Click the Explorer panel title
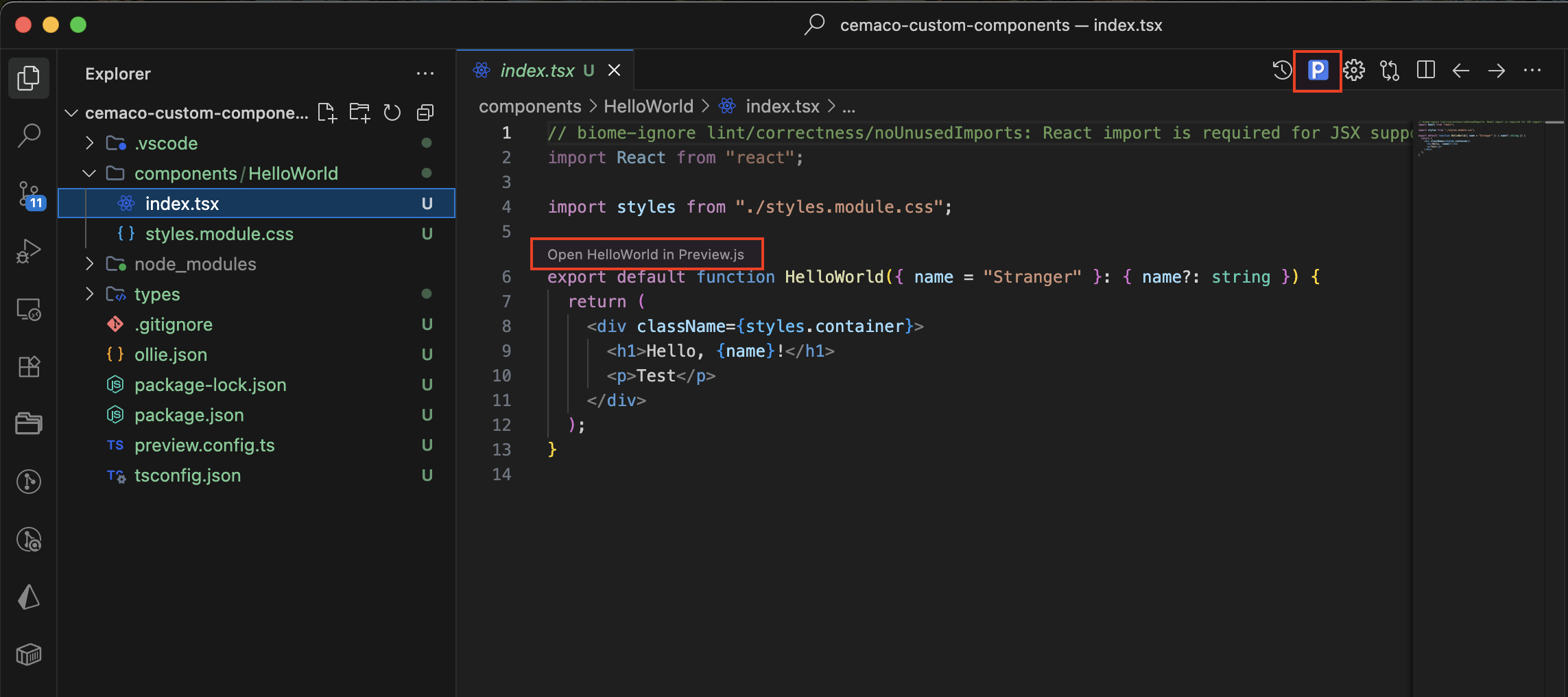1568x697 pixels. coord(117,73)
